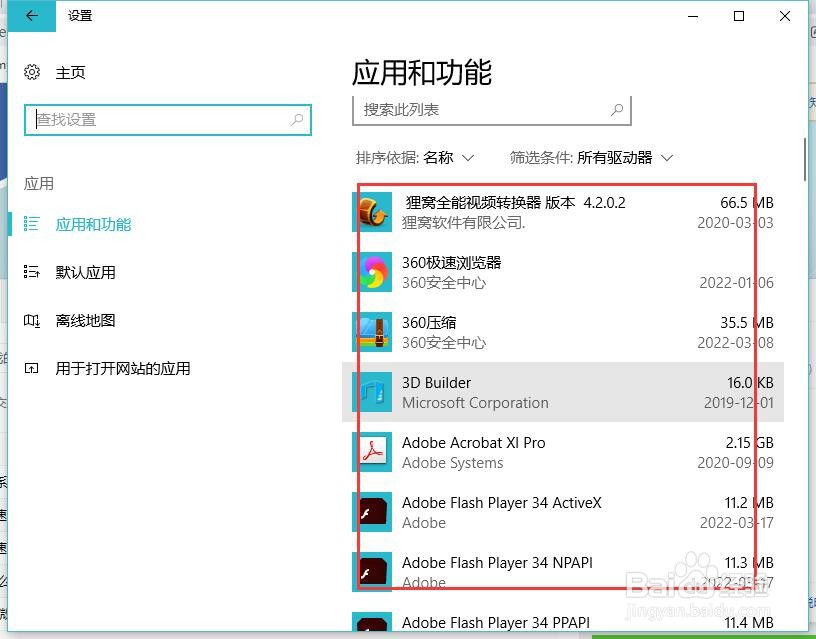Click the Microsoft Corporation publisher text
Viewport: 816px width, 639px height.
(475, 403)
